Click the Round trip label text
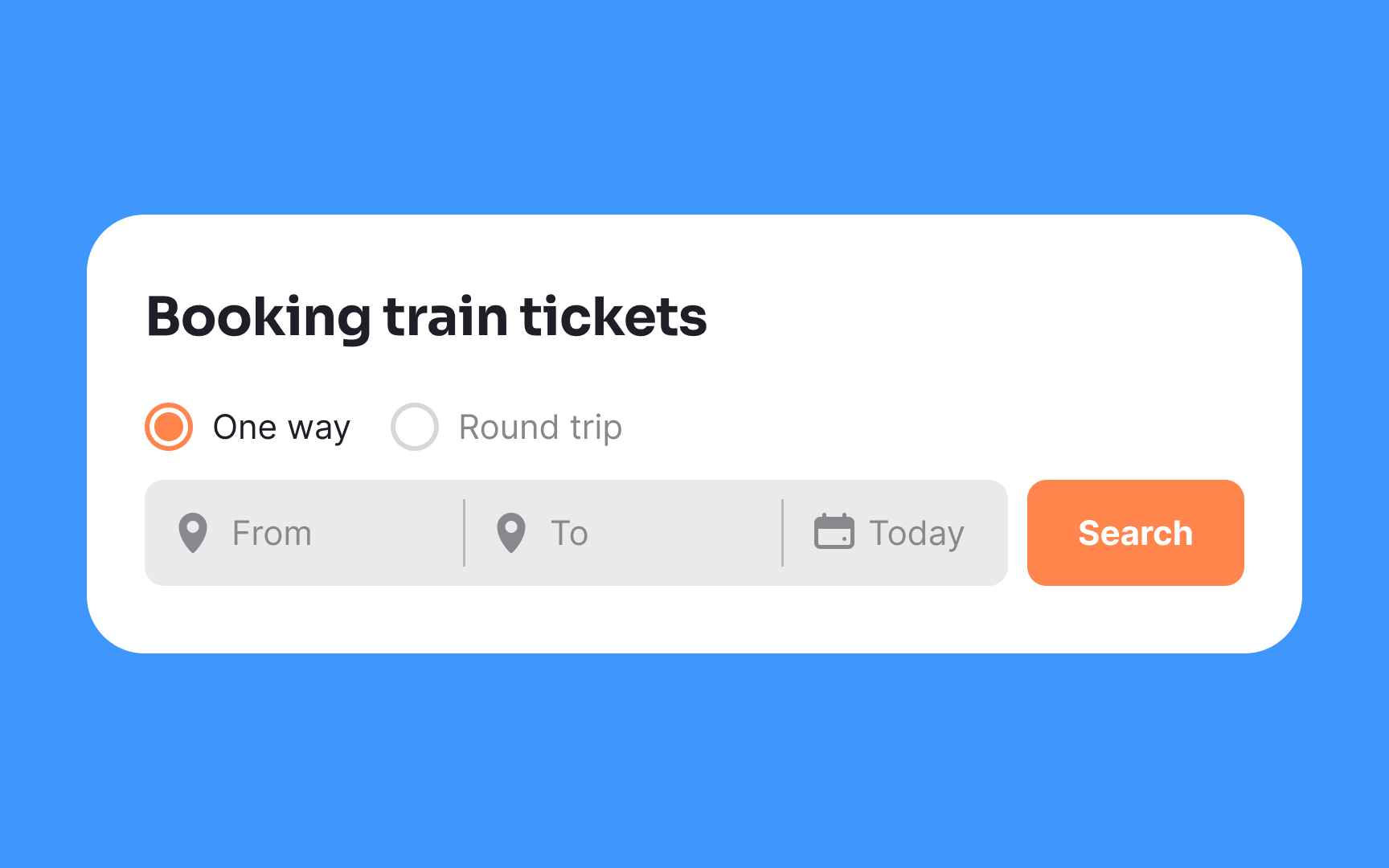Image resolution: width=1389 pixels, height=868 pixels. [539, 427]
